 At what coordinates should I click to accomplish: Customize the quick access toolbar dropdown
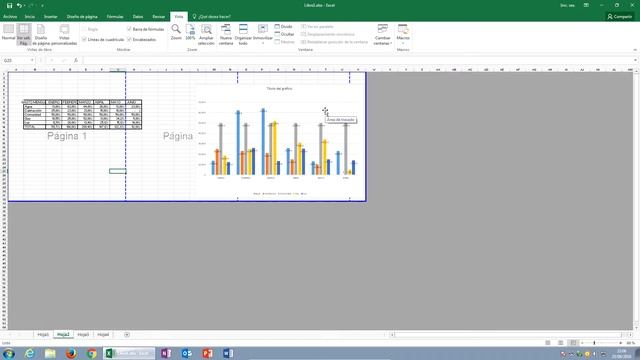point(42,6)
